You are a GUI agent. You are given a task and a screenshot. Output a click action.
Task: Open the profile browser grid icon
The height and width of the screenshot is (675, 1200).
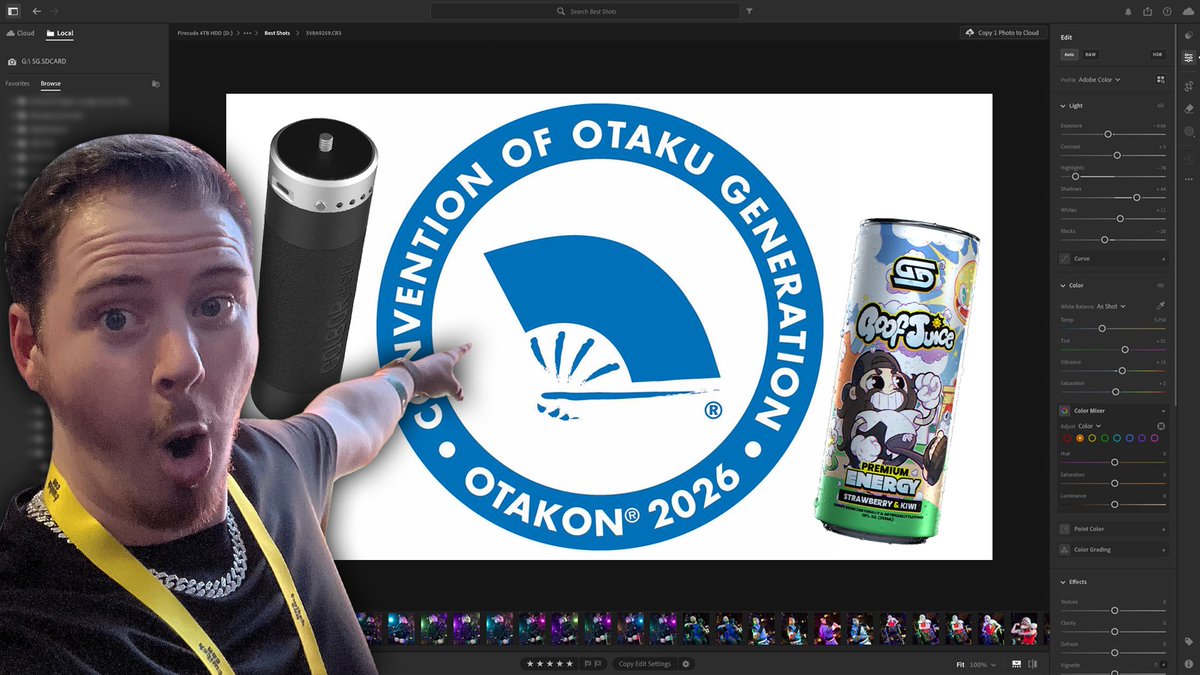1161,79
